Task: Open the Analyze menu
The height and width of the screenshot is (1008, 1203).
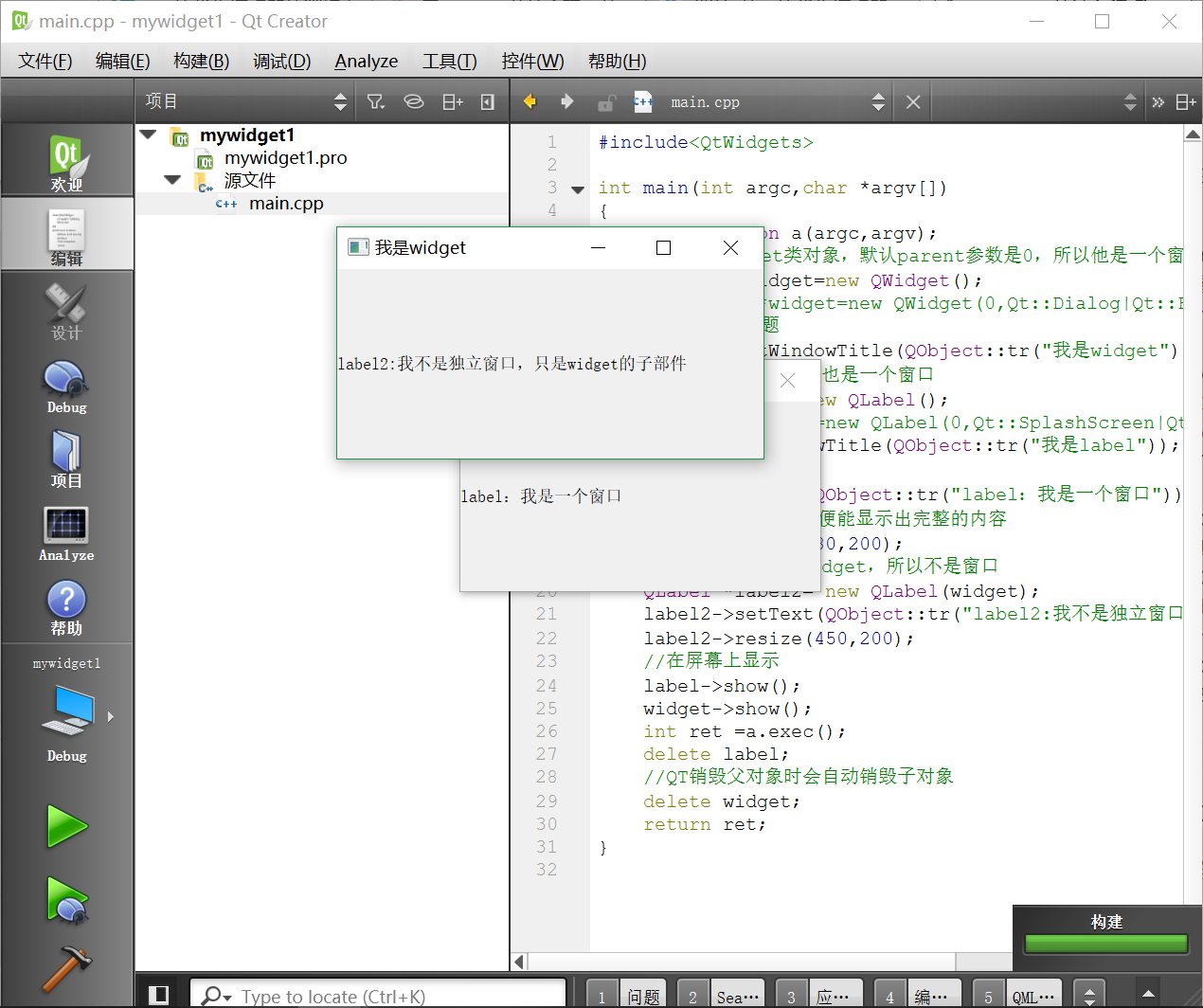Action: [x=367, y=61]
